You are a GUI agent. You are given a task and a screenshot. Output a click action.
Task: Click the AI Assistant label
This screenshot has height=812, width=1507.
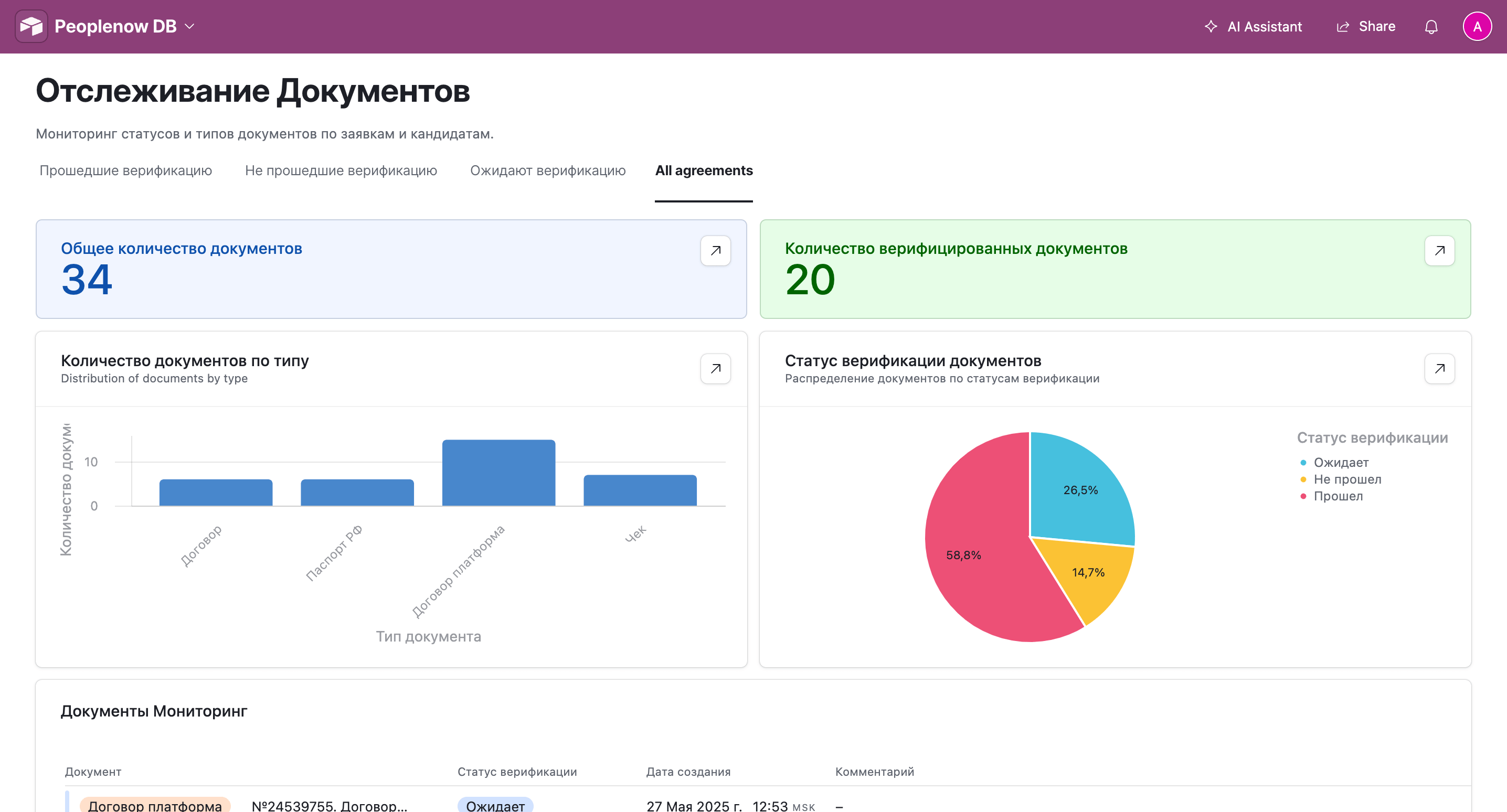click(1264, 26)
